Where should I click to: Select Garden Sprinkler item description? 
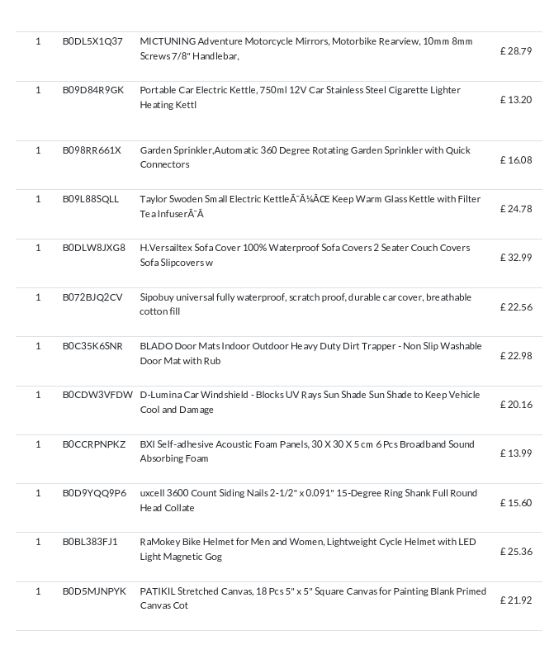coord(305,158)
